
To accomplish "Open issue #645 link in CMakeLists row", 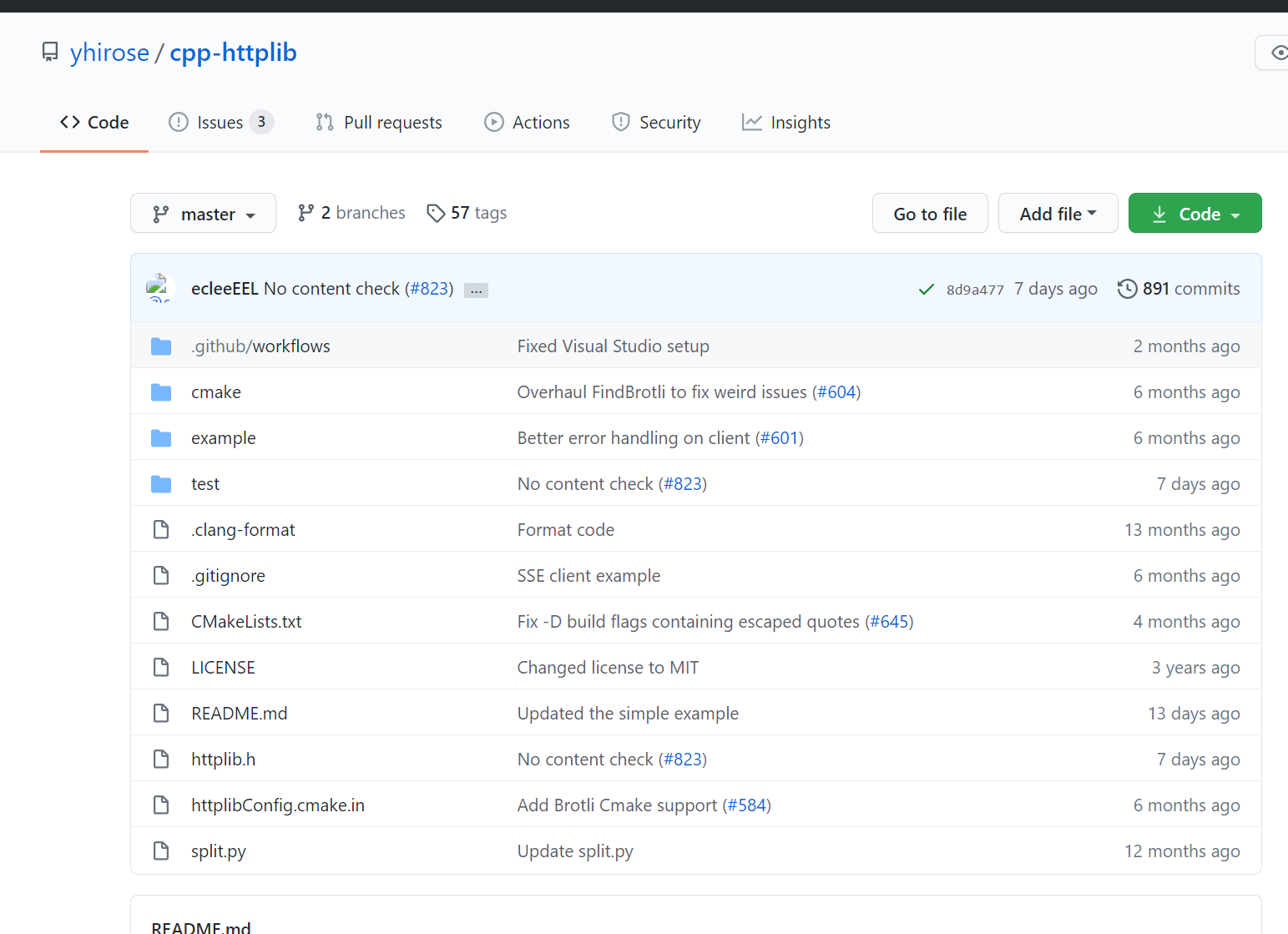I will pyautogui.click(x=889, y=622).
